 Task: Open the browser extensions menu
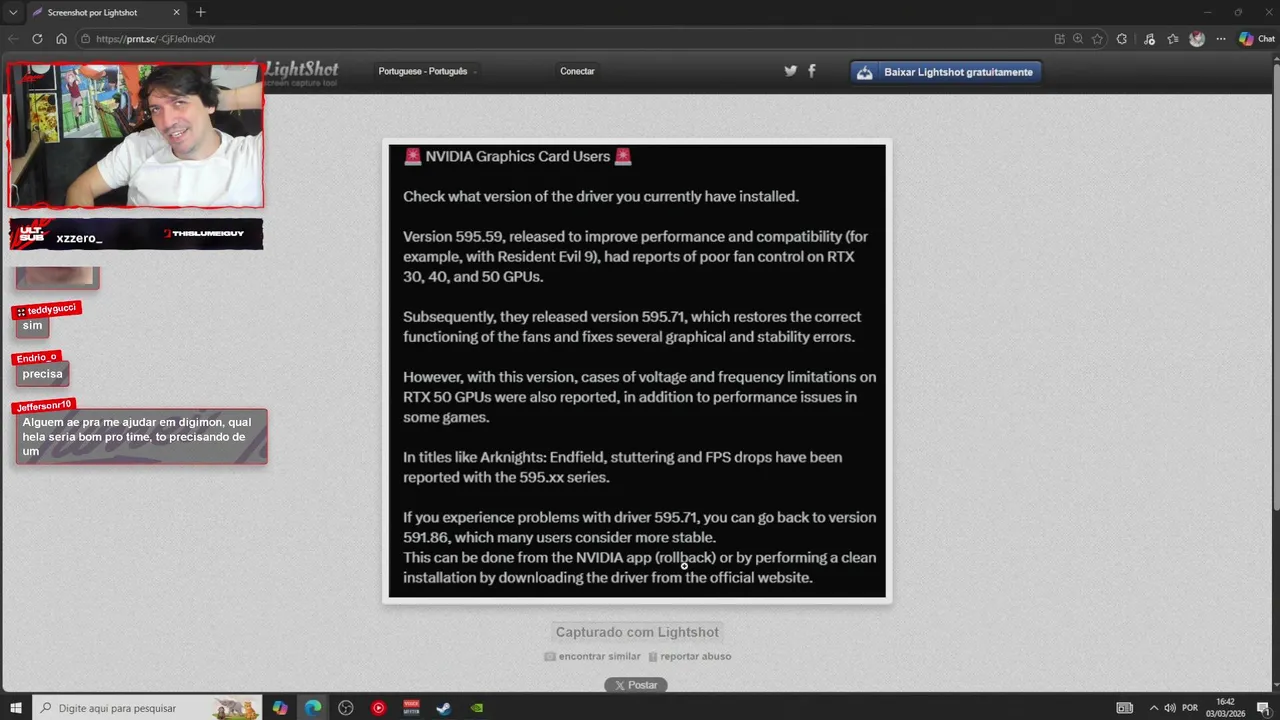click(x=1122, y=39)
